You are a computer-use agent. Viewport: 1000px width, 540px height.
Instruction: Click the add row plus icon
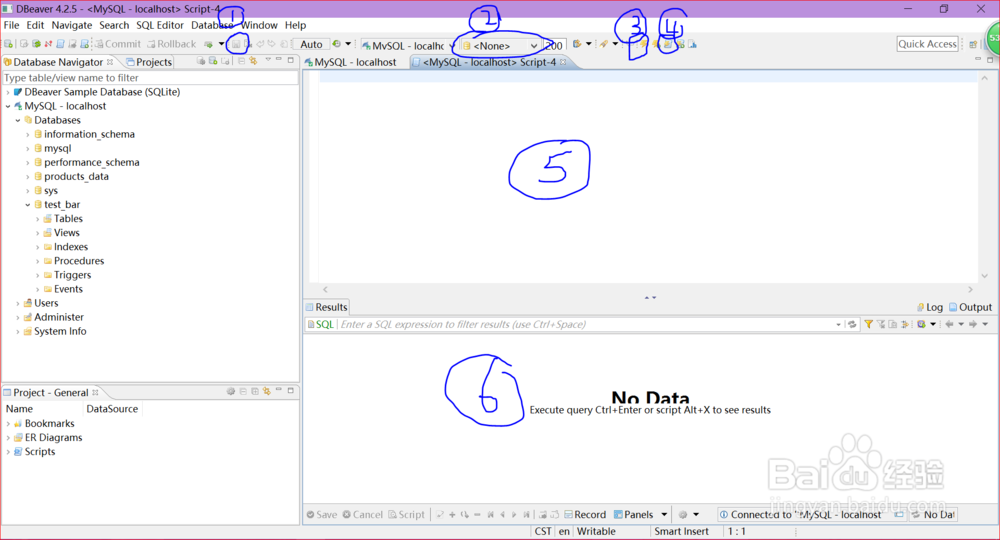tap(452, 514)
